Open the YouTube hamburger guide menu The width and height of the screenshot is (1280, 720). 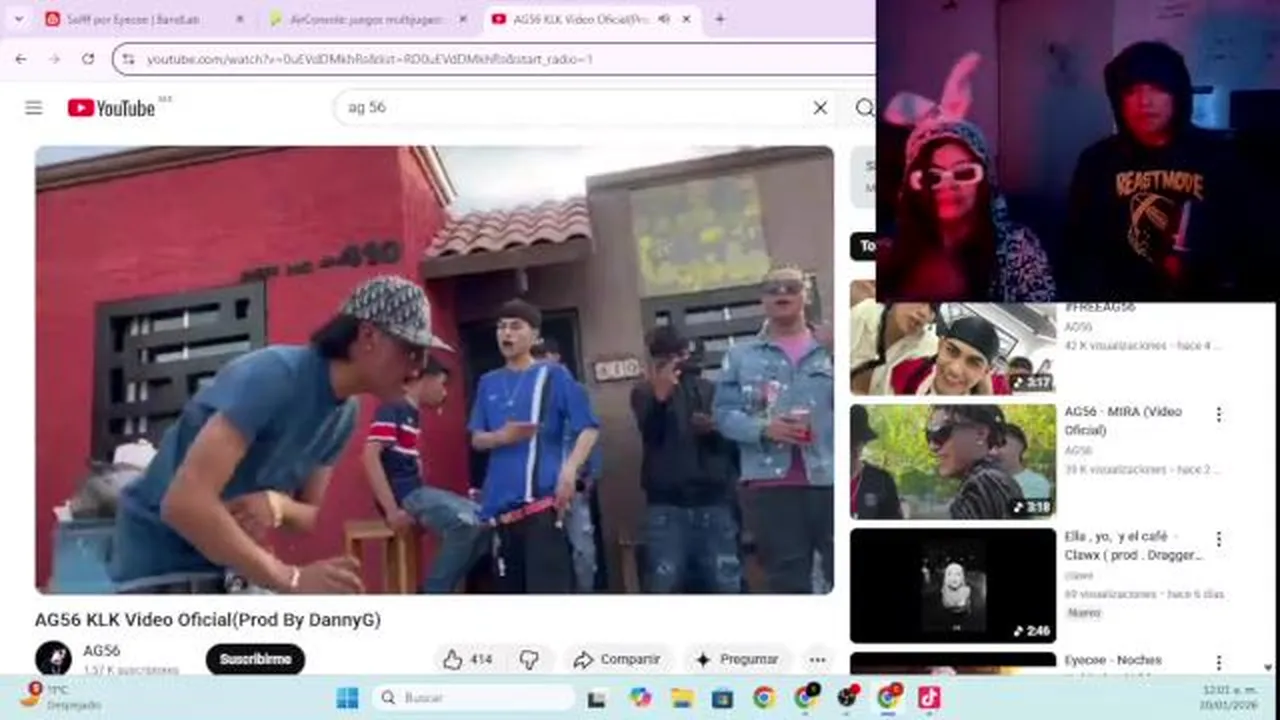[34, 108]
